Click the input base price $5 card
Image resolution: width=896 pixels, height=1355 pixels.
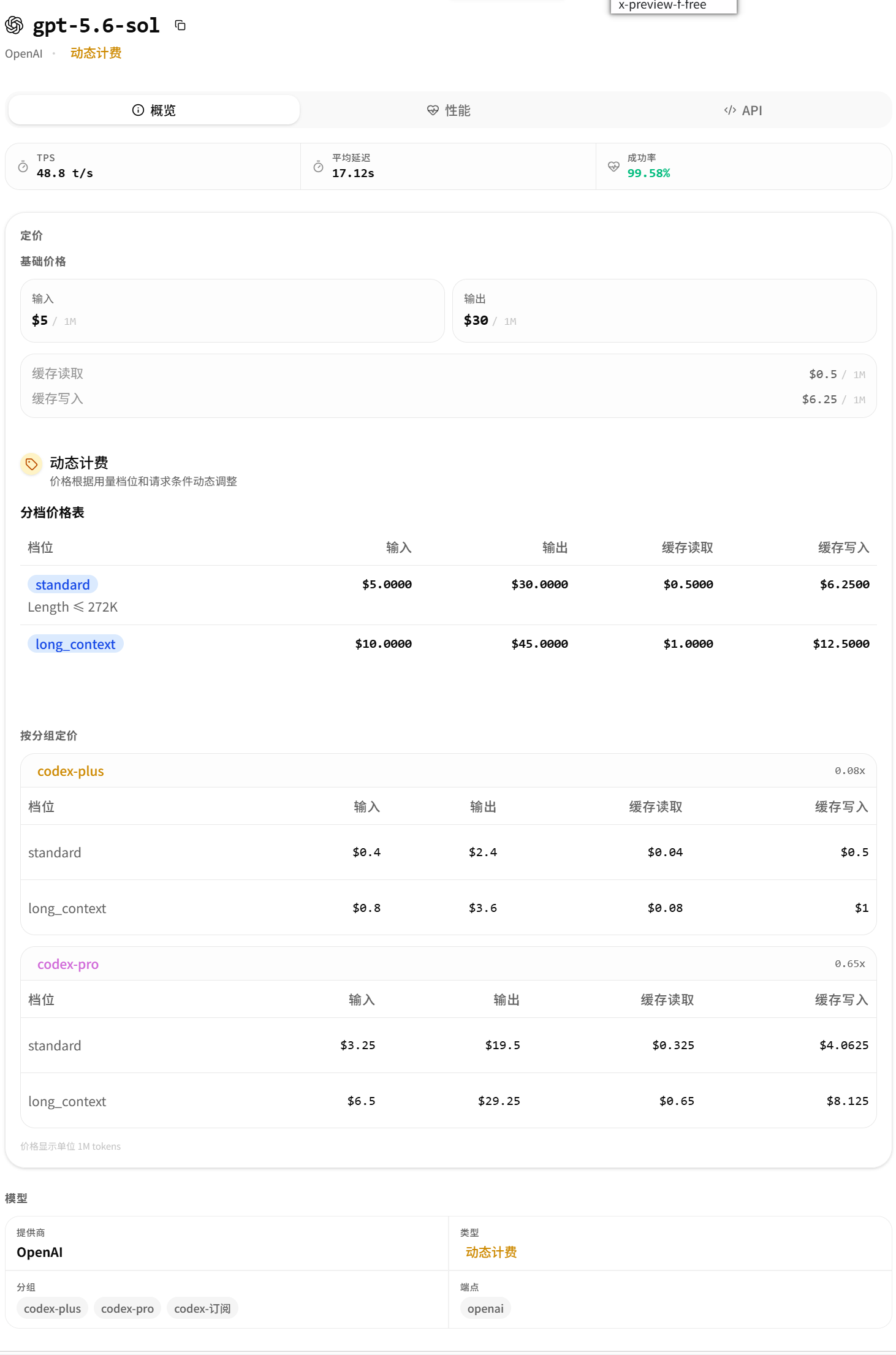coord(232,311)
